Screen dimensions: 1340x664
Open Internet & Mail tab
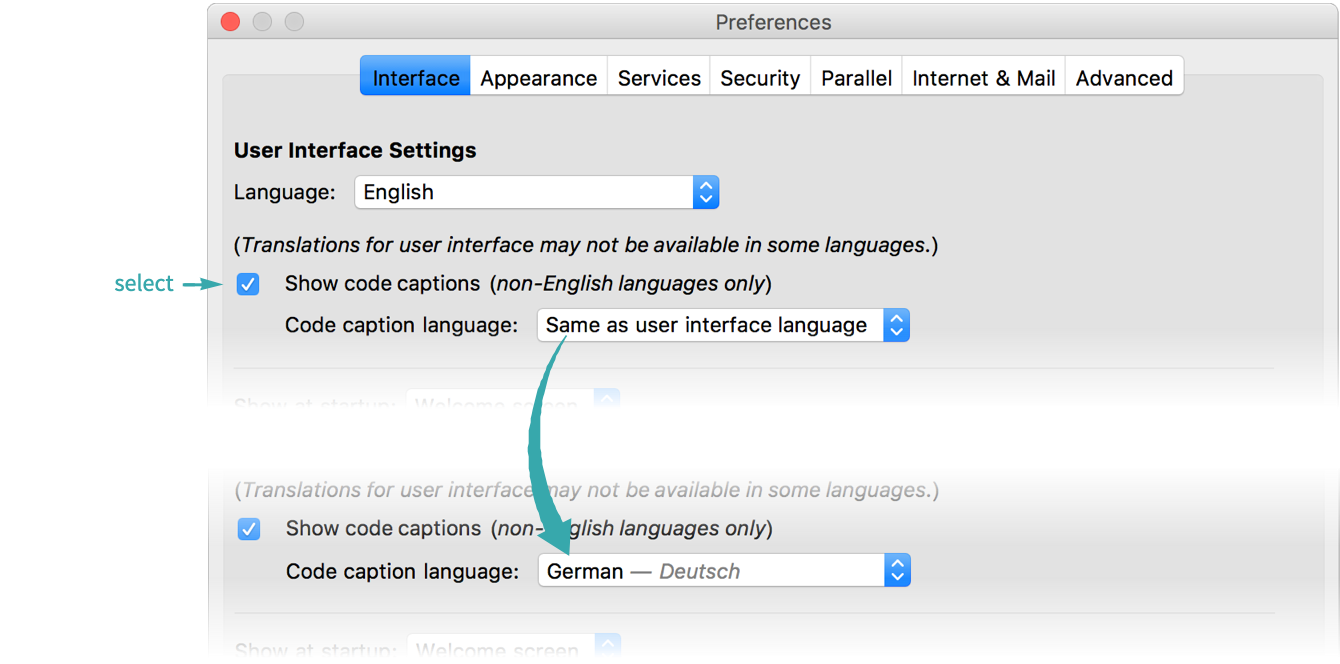[983, 78]
